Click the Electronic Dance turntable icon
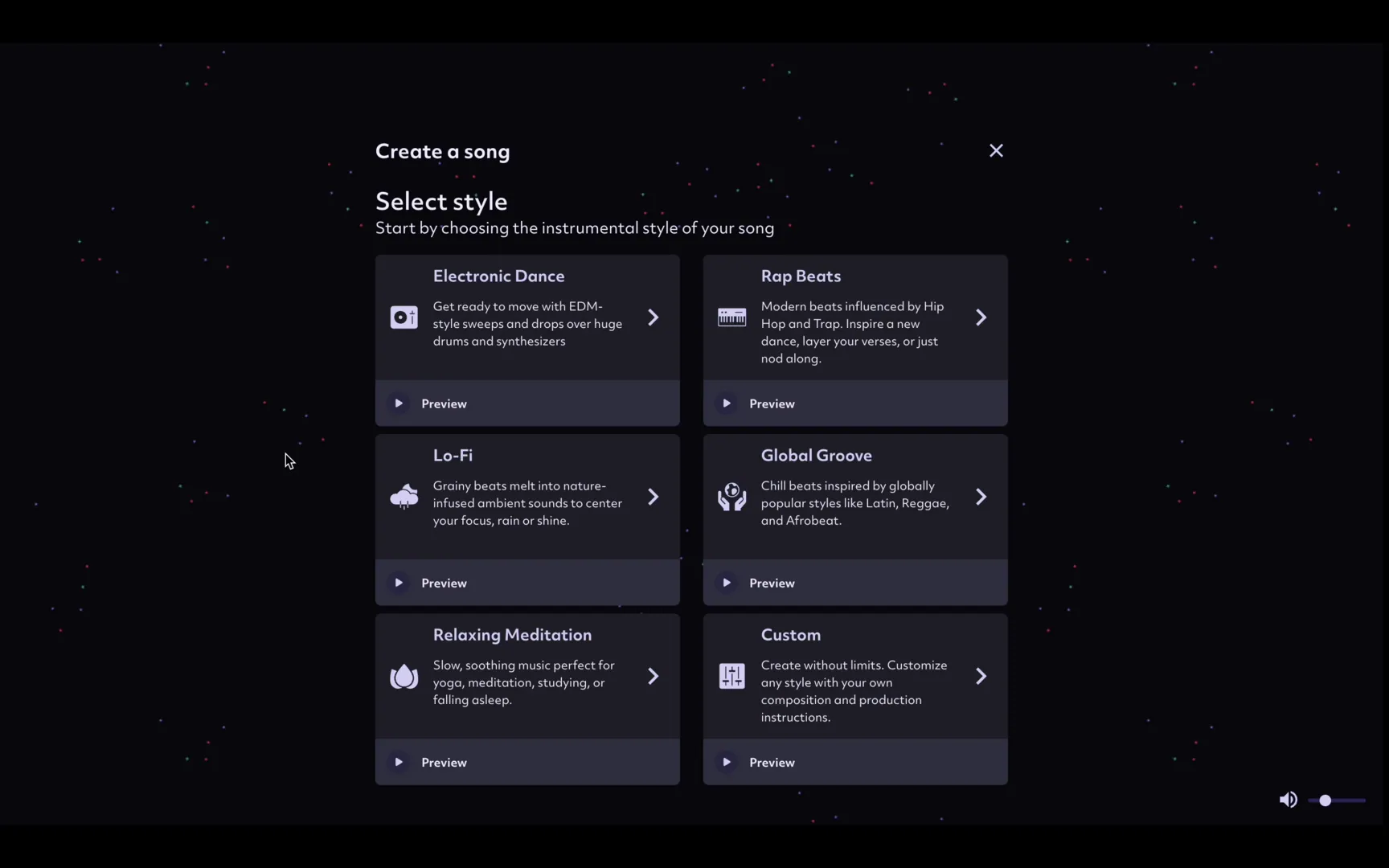 coord(404,317)
